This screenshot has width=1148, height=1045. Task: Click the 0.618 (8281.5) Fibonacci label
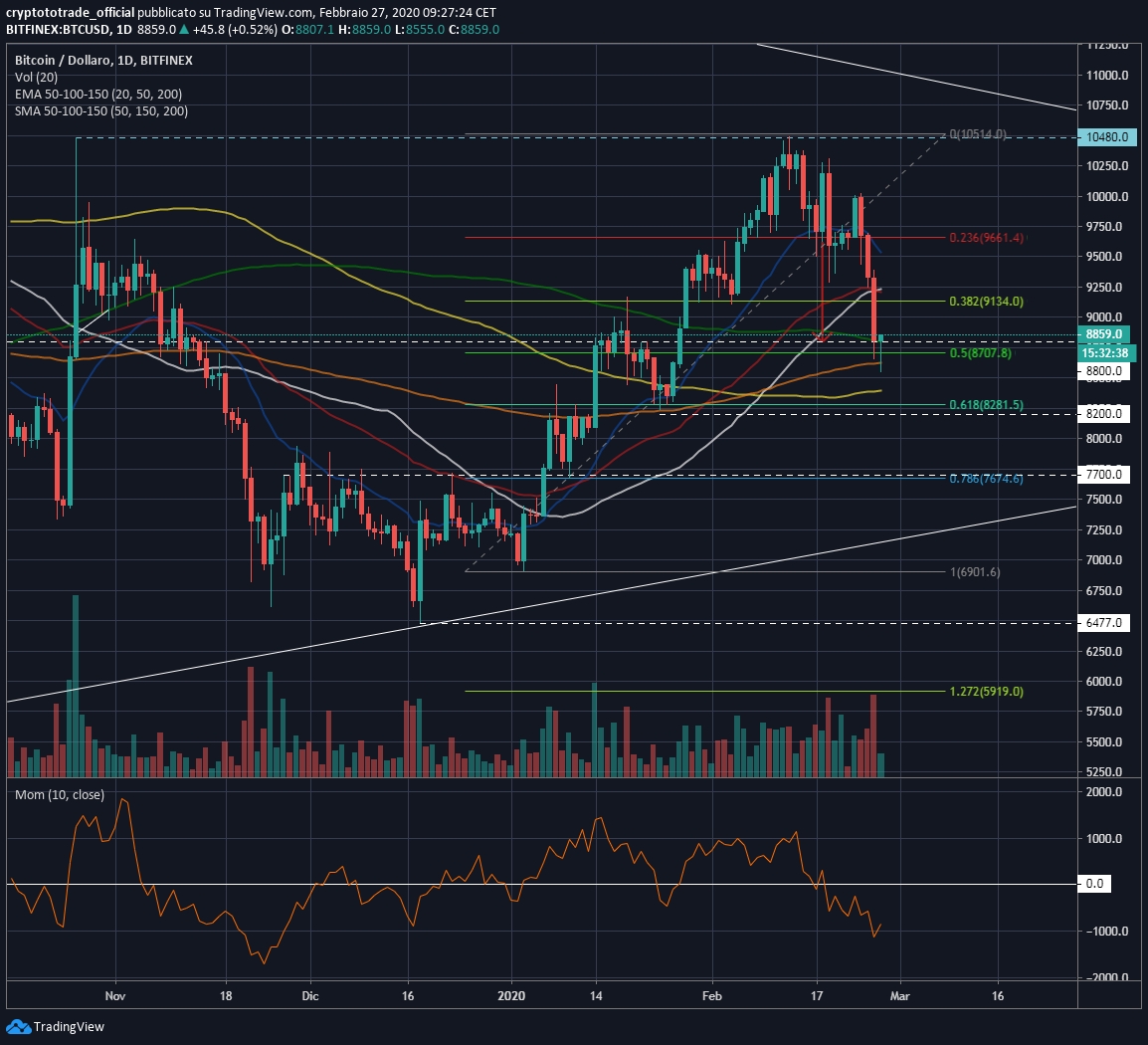pyautogui.click(x=985, y=405)
